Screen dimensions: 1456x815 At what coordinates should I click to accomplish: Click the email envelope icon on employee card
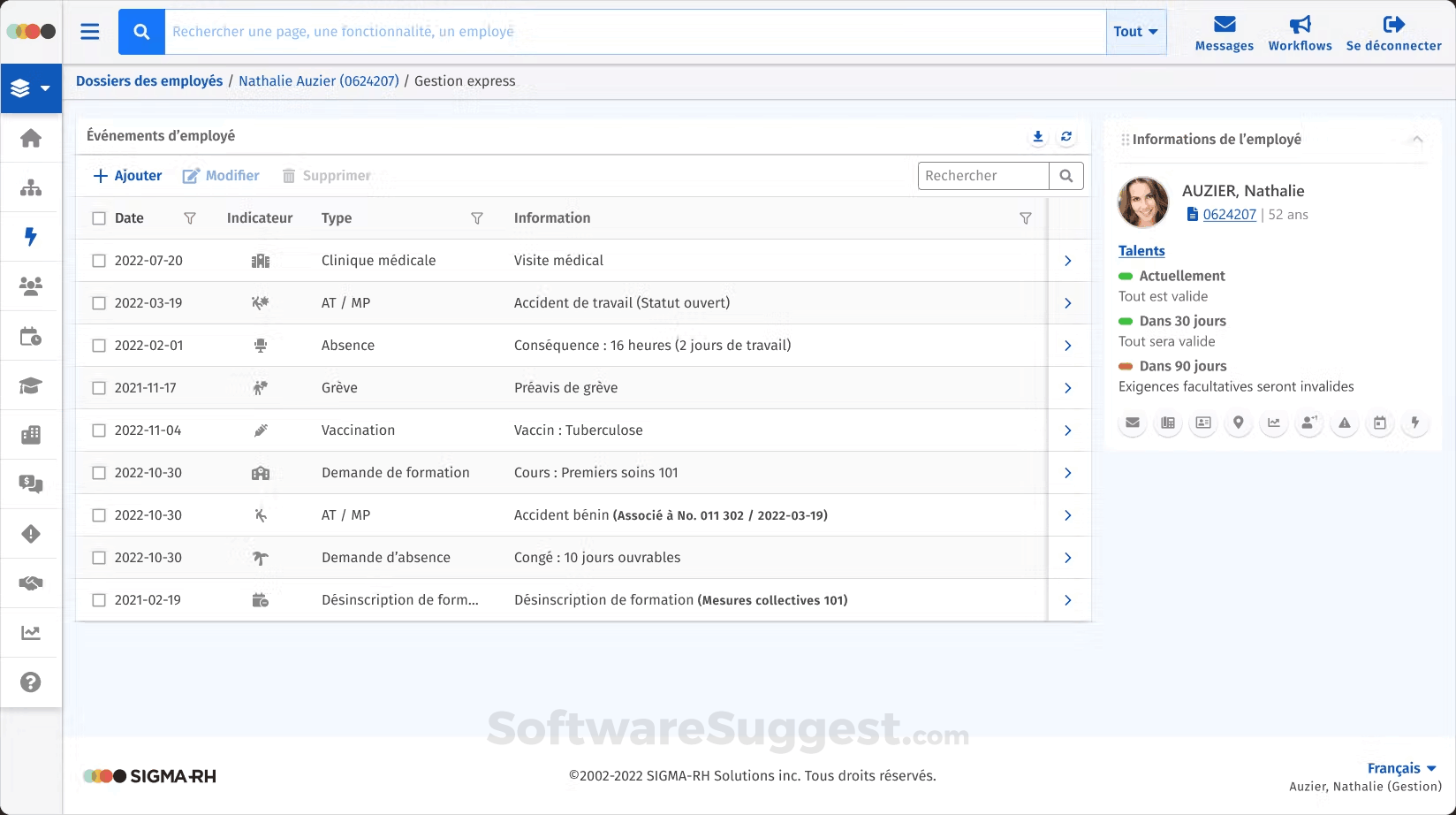coord(1132,423)
